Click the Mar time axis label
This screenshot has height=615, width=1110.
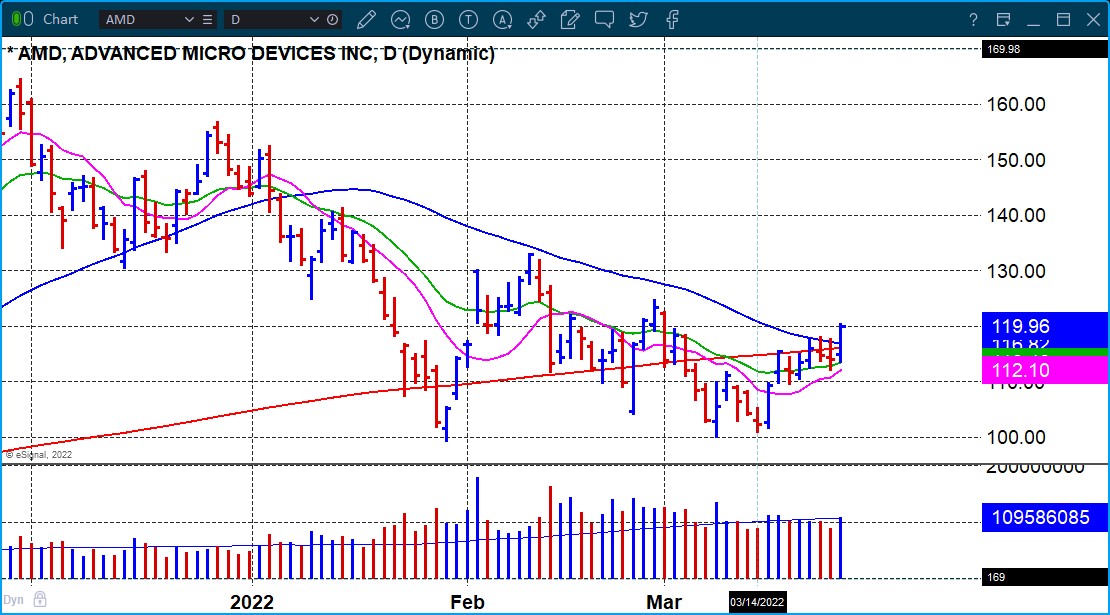(x=664, y=602)
